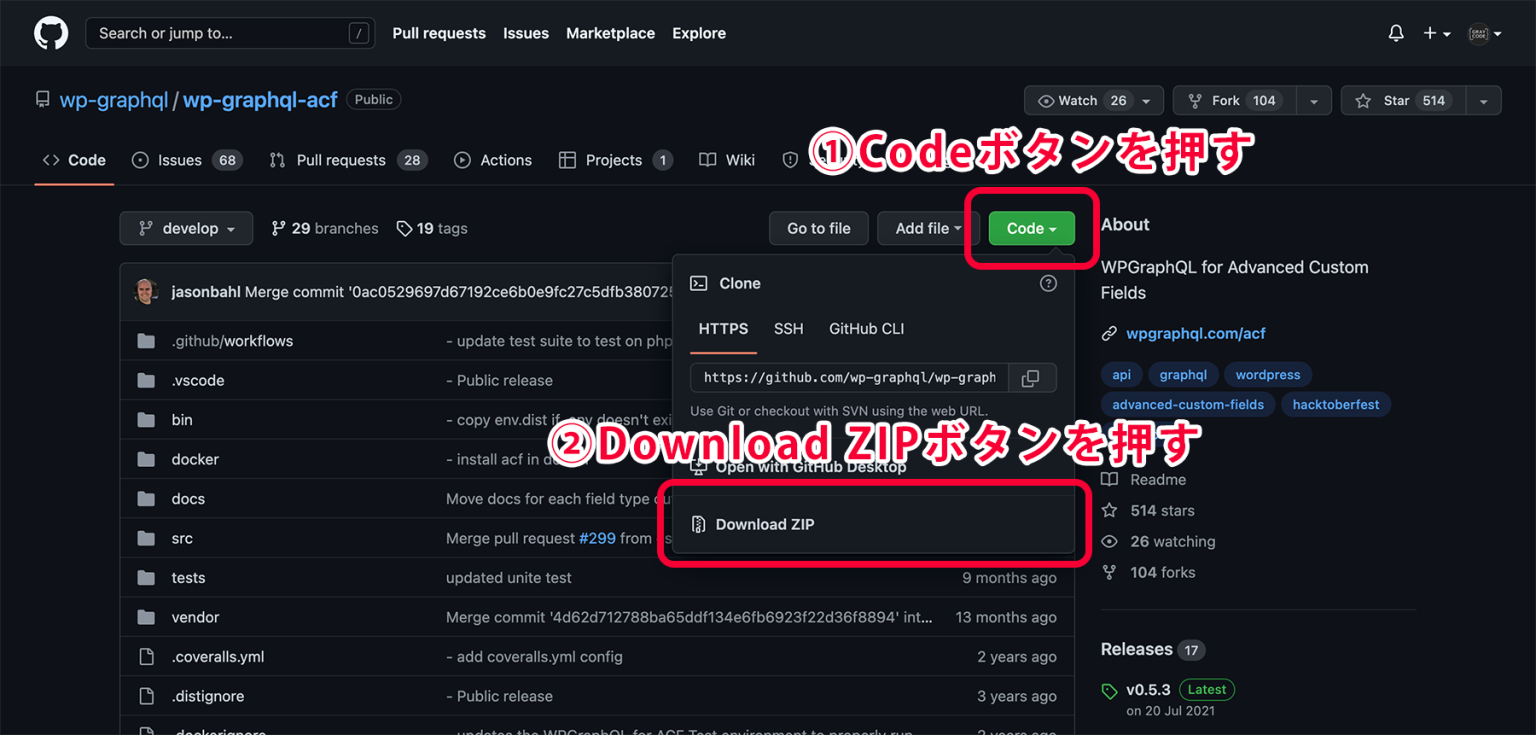The image size is (1536, 735).
Task: Switch to the Issues repository tab
Action: 187,160
